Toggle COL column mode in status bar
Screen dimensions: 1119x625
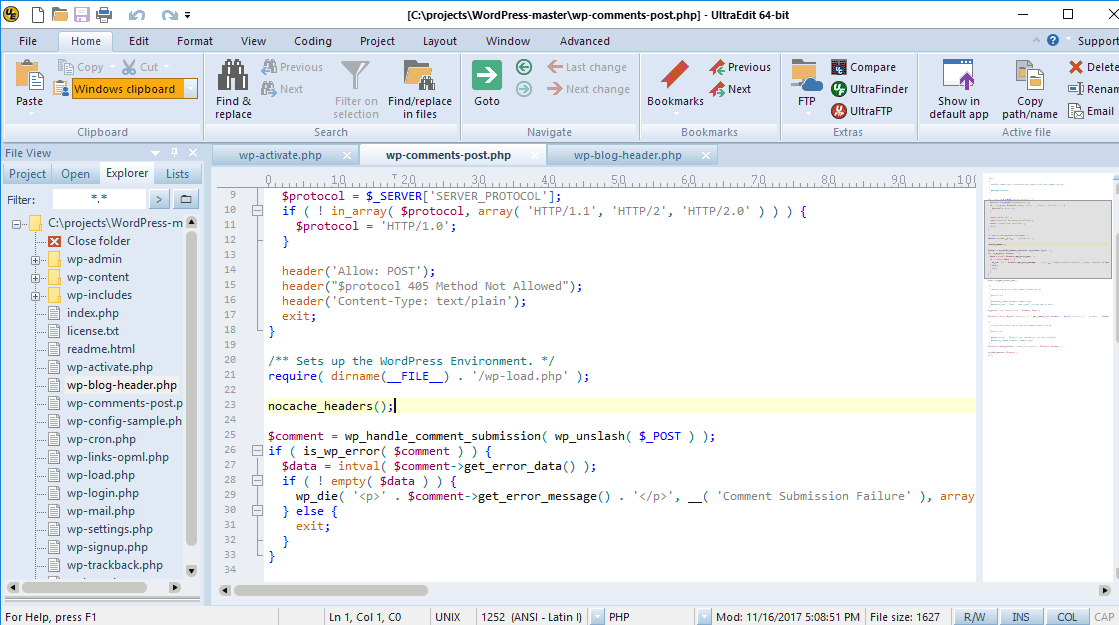click(1067, 617)
